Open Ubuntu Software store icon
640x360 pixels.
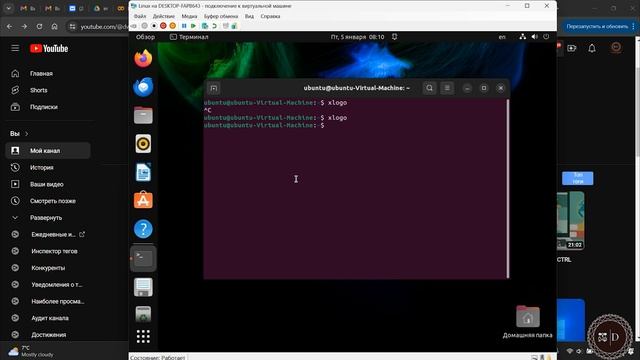tap(143, 200)
